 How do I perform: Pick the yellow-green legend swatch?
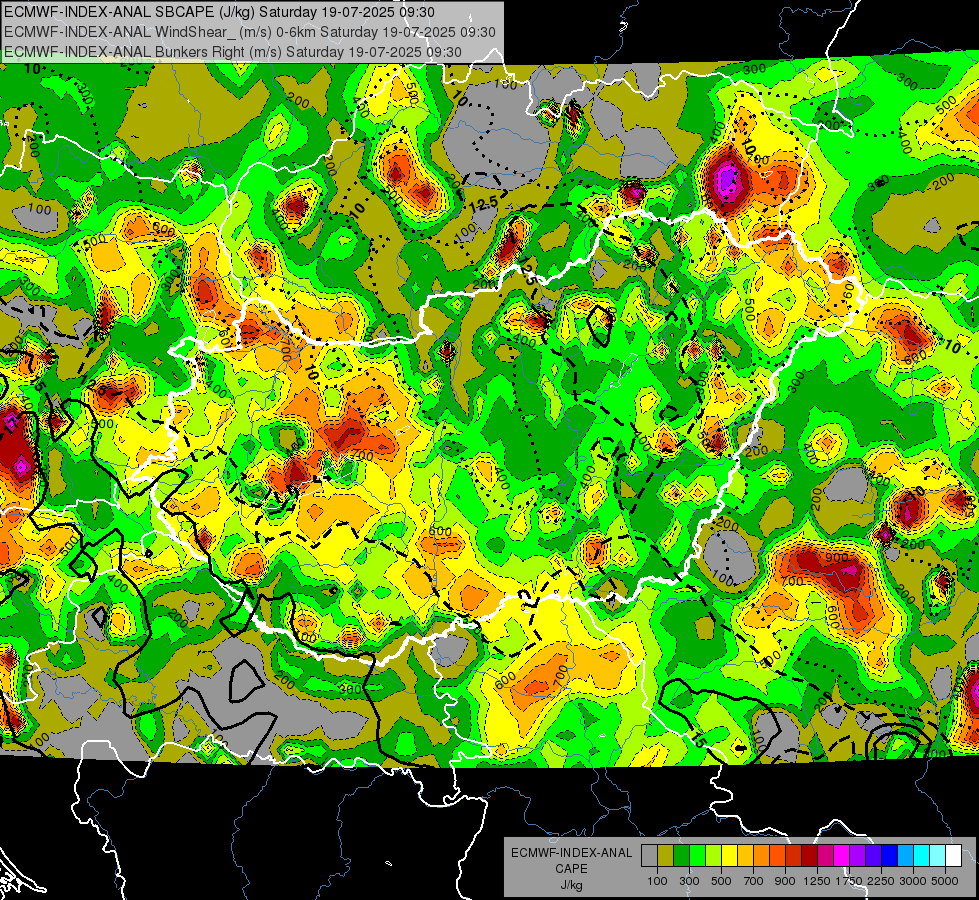(714, 856)
